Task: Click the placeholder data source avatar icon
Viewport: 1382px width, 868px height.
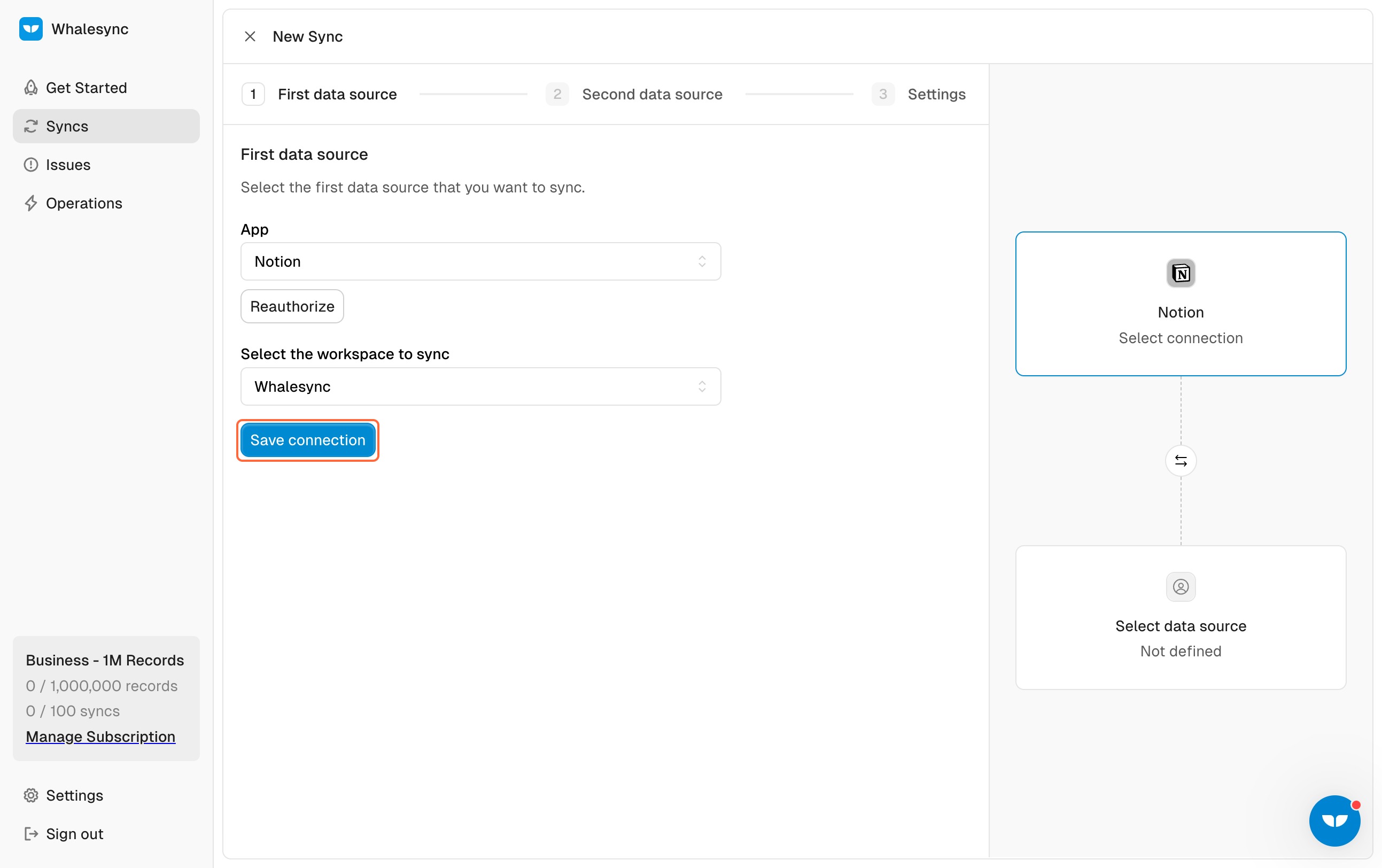Action: click(1180, 587)
